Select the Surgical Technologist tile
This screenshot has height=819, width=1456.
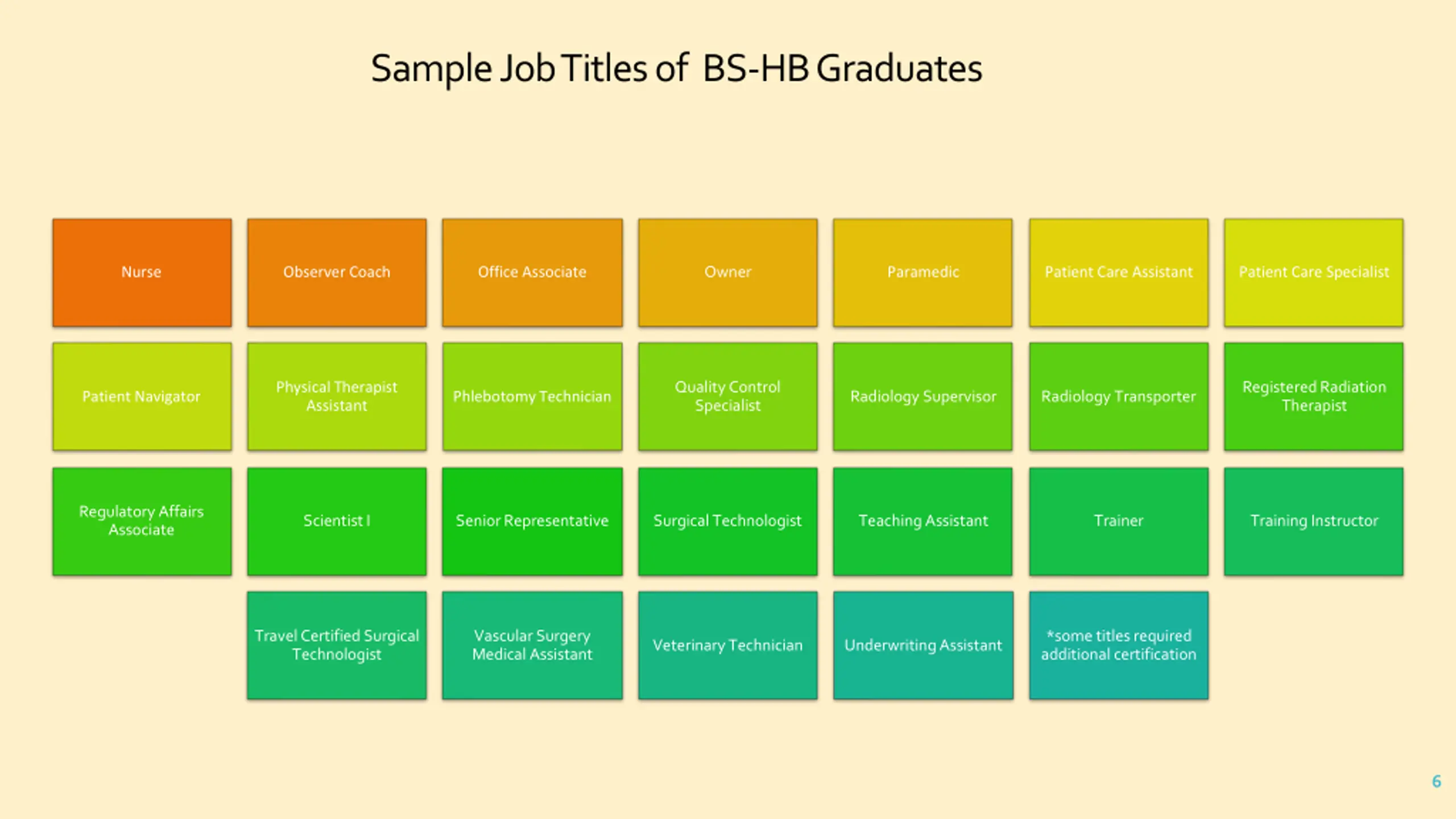(727, 521)
